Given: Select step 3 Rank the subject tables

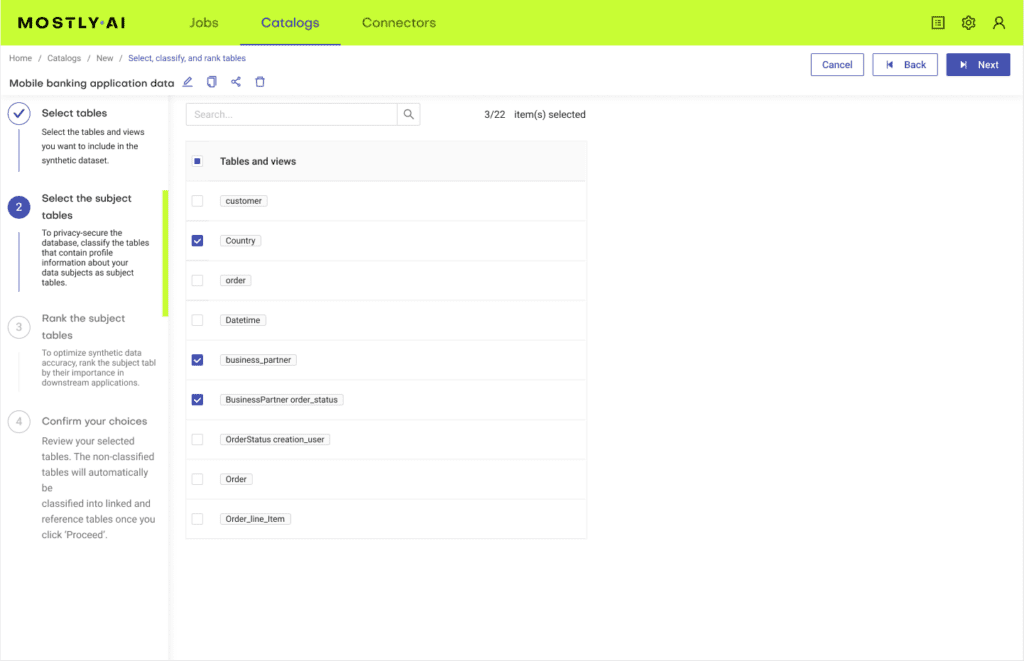Looking at the screenshot, I should click(83, 327).
